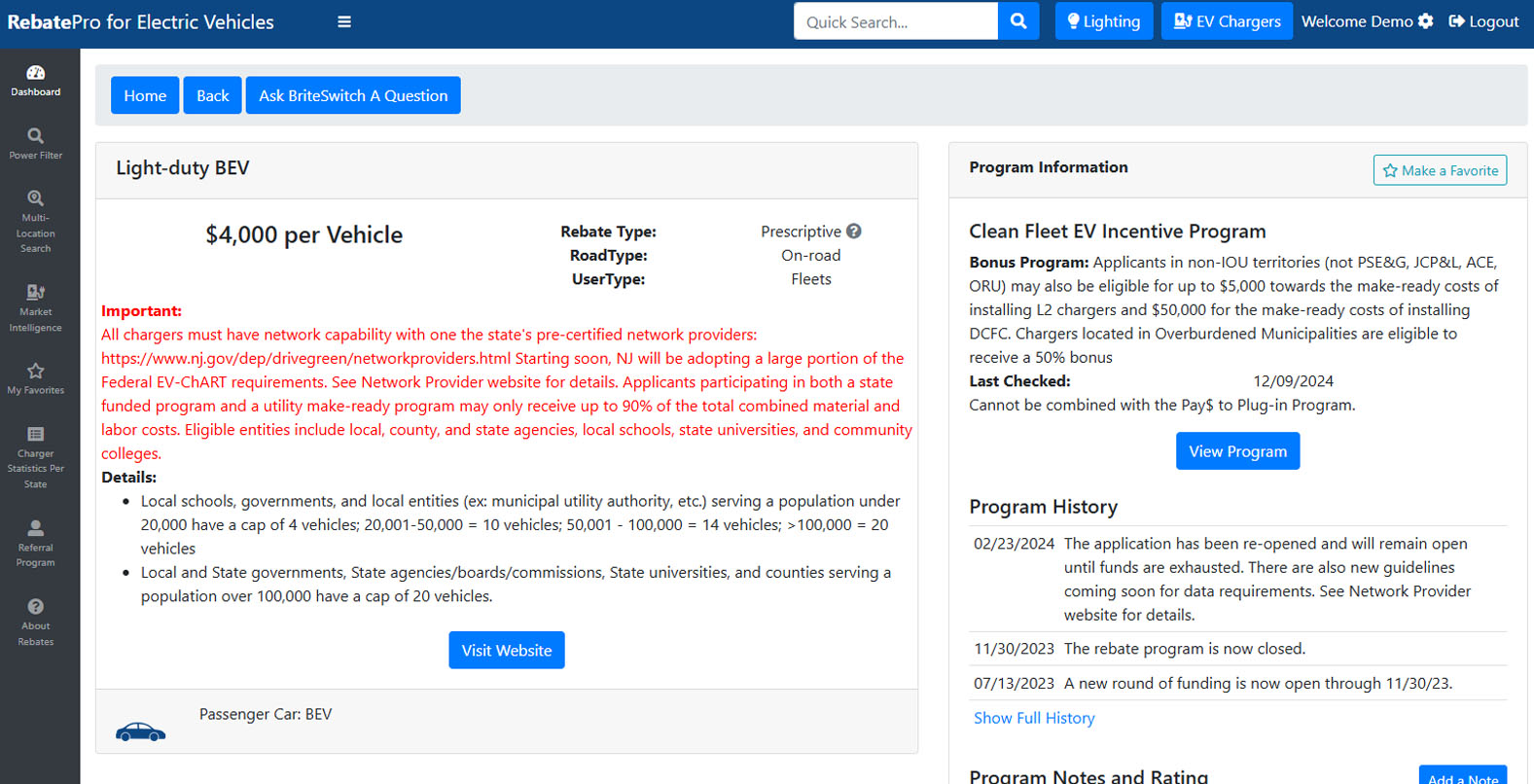Open Charger Statistics Per State
Screen dimensions: 1534x784
(x=36, y=456)
